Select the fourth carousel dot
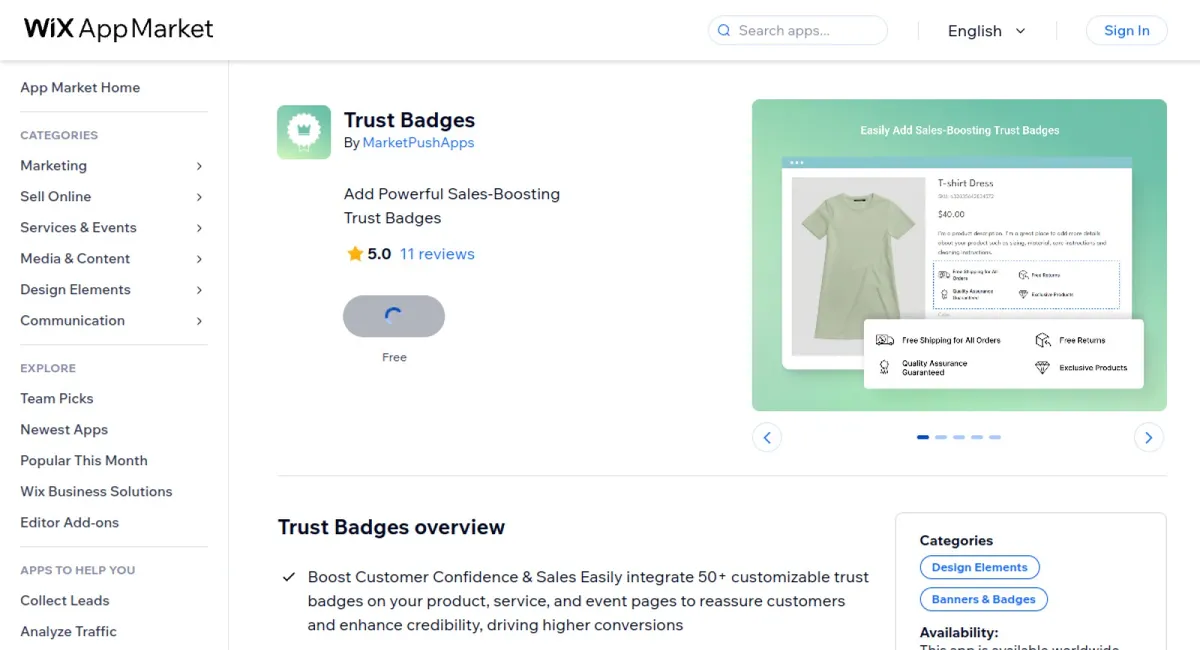 (x=977, y=437)
